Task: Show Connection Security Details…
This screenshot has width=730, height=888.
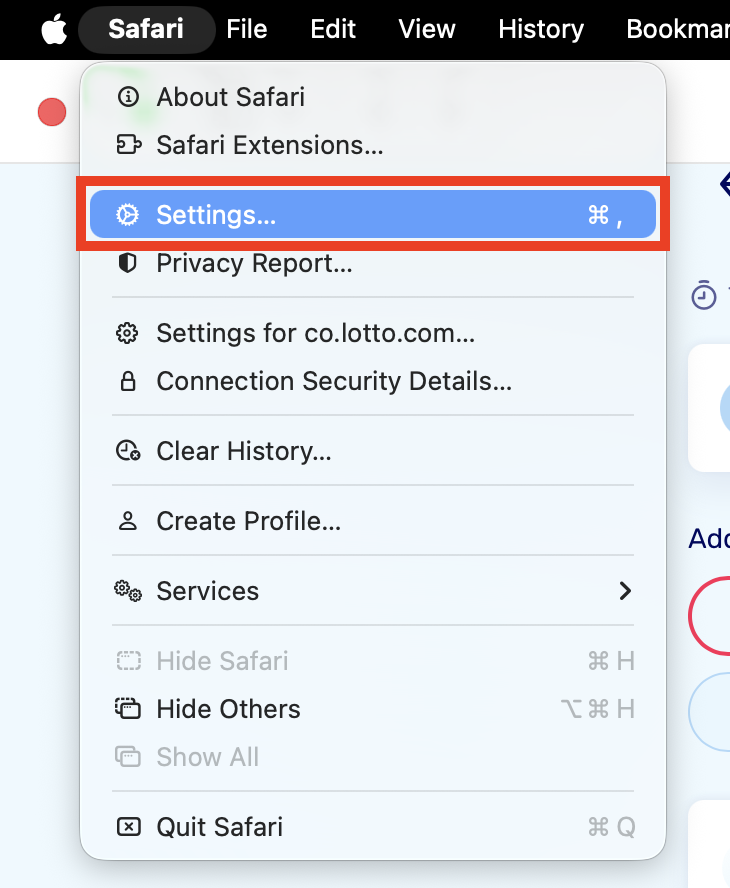Action: click(x=373, y=381)
